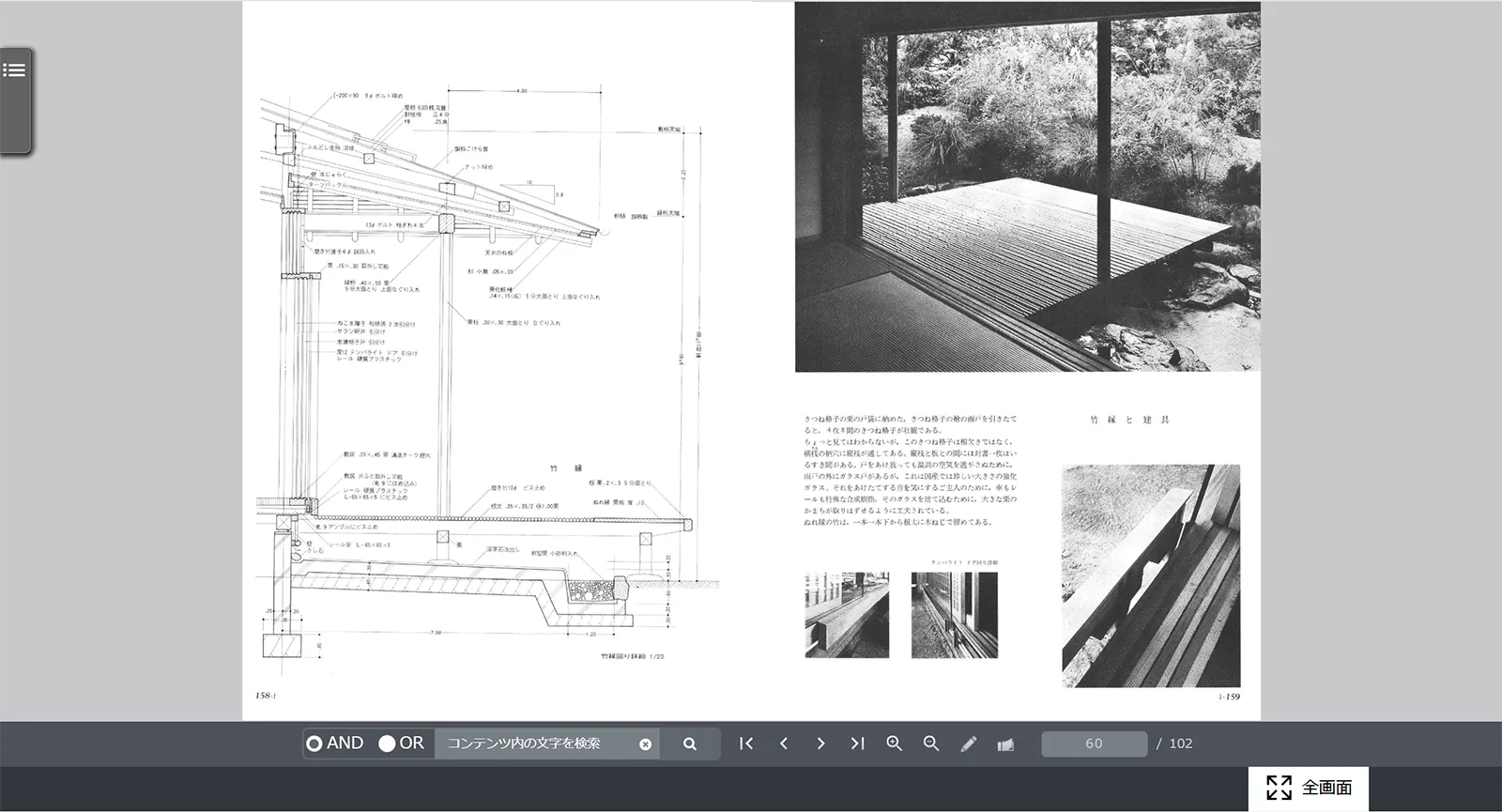Select the OR search mode
This screenshot has width=1502, height=812.
click(x=402, y=743)
